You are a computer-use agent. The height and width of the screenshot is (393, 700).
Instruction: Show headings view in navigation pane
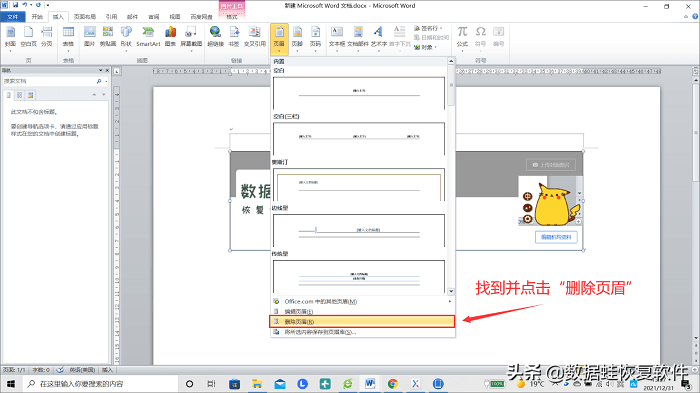pos(9,95)
